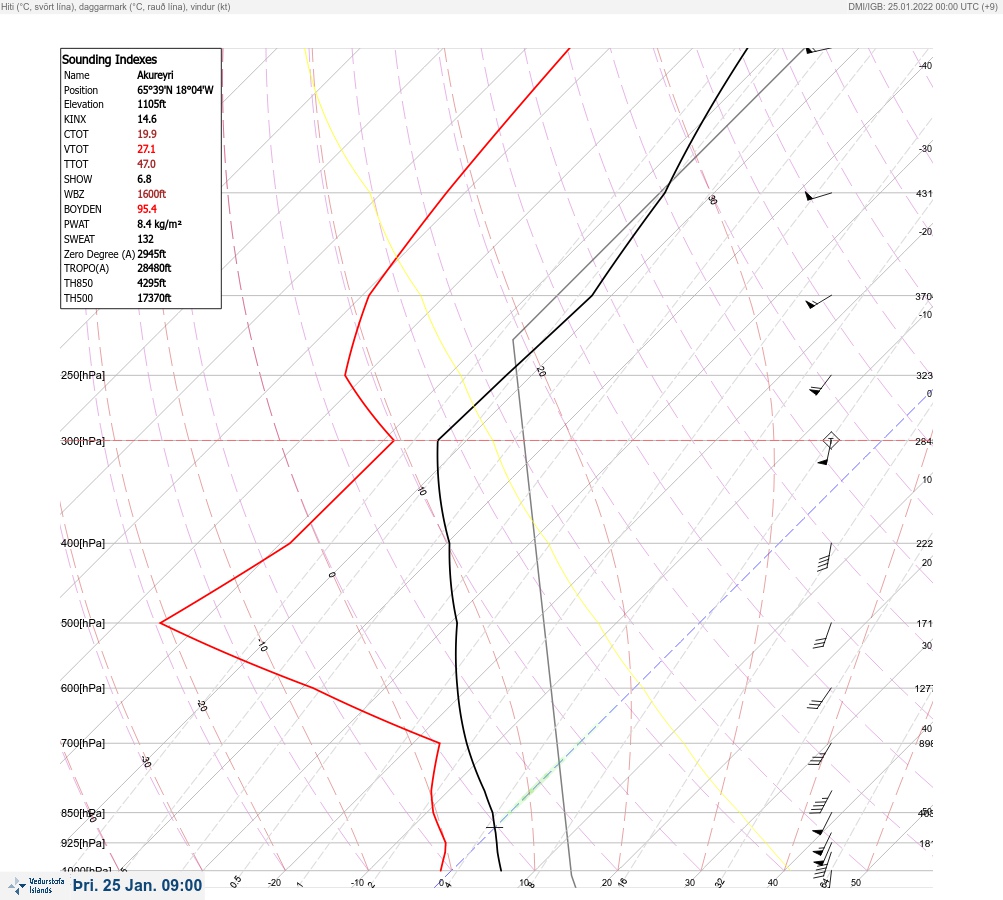Click the BOYDEN value '95.4'
The width and height of the screenshot is (1003, 900).
pyautogui.click(x=146, y=209)
